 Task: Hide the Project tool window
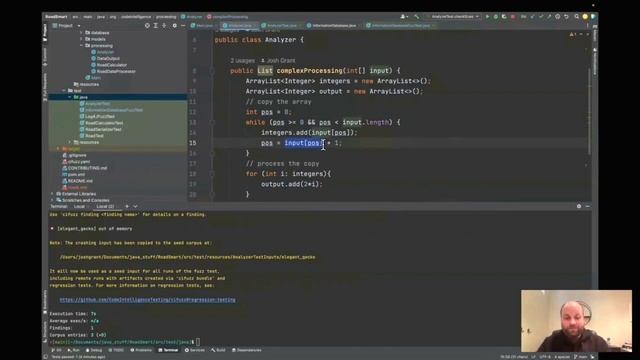tap(183, 26)
